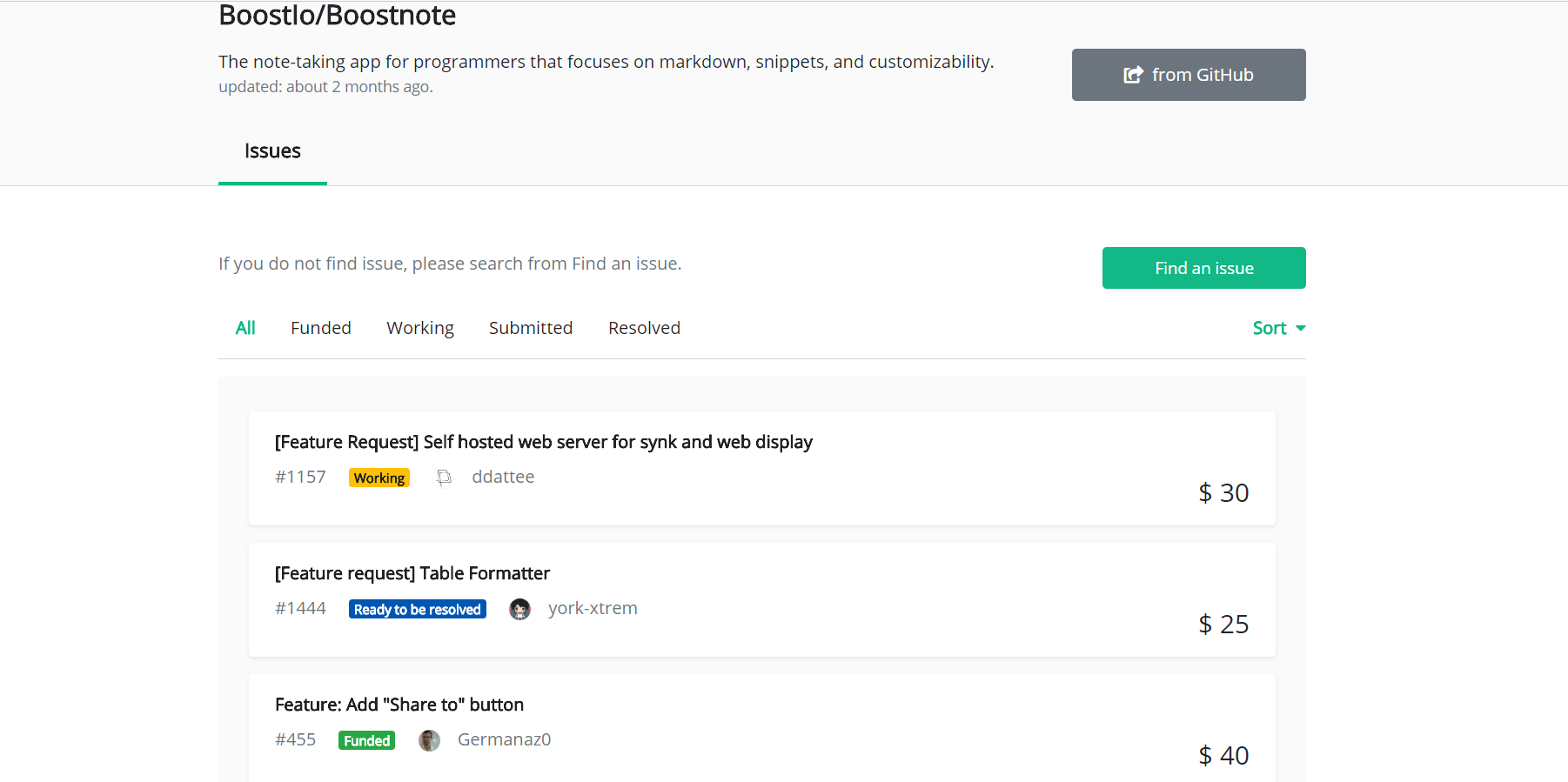Click ddattee's broken avatar image
Viewport: 1568px width, 782px height.
(444, 477)
